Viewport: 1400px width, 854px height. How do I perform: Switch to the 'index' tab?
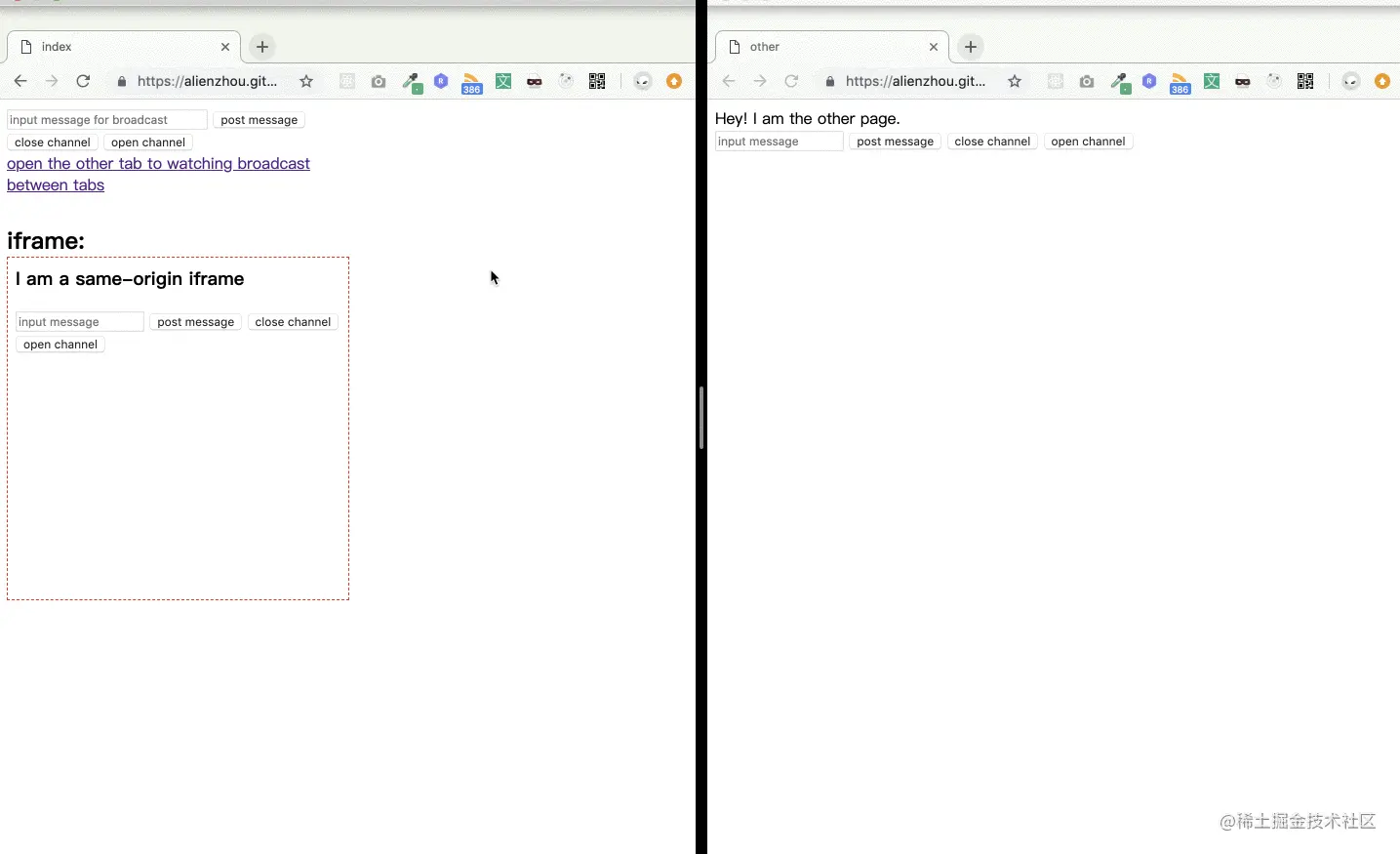click(117, 47)
